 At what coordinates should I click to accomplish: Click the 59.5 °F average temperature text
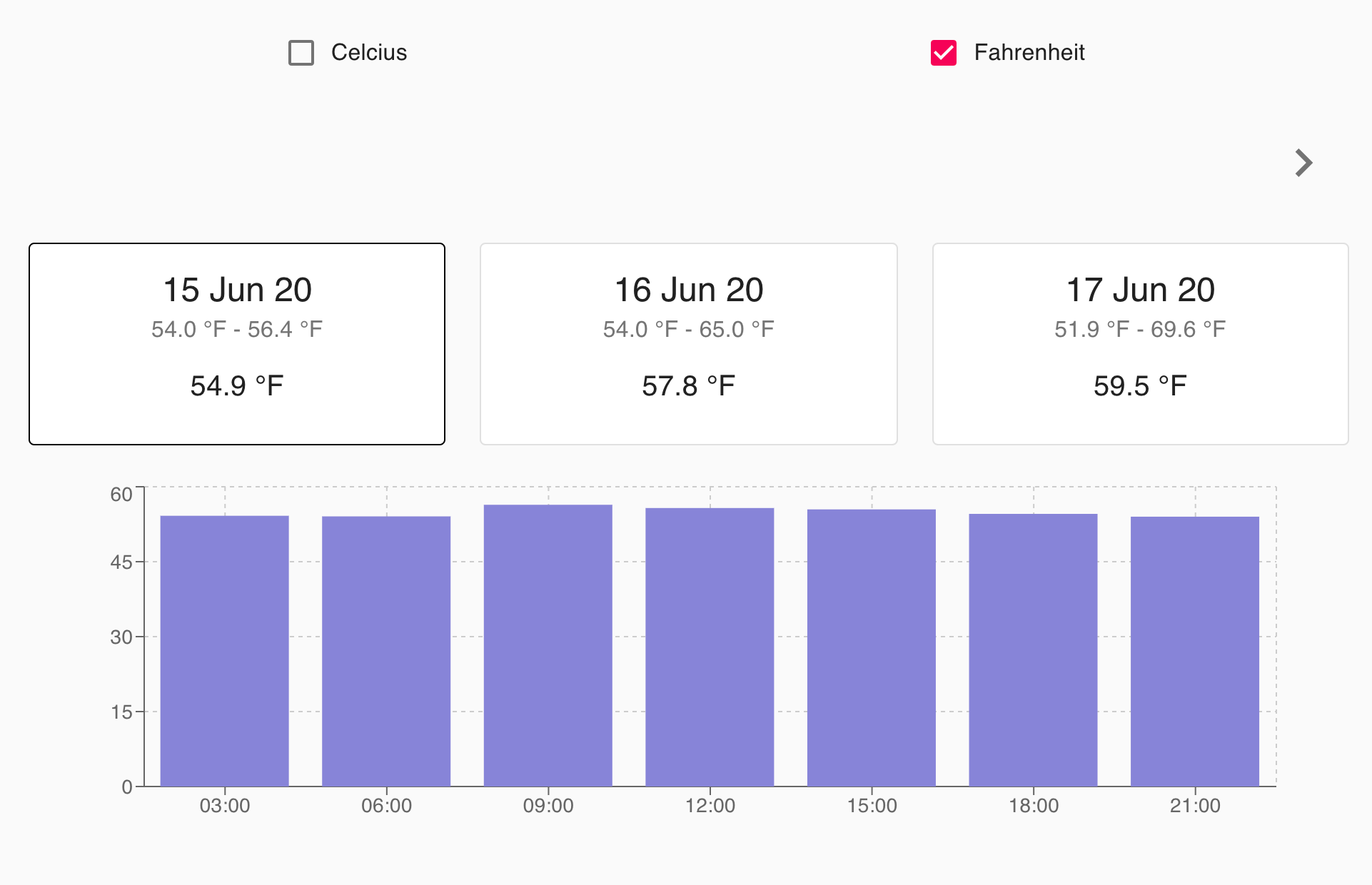(1140, 386)
